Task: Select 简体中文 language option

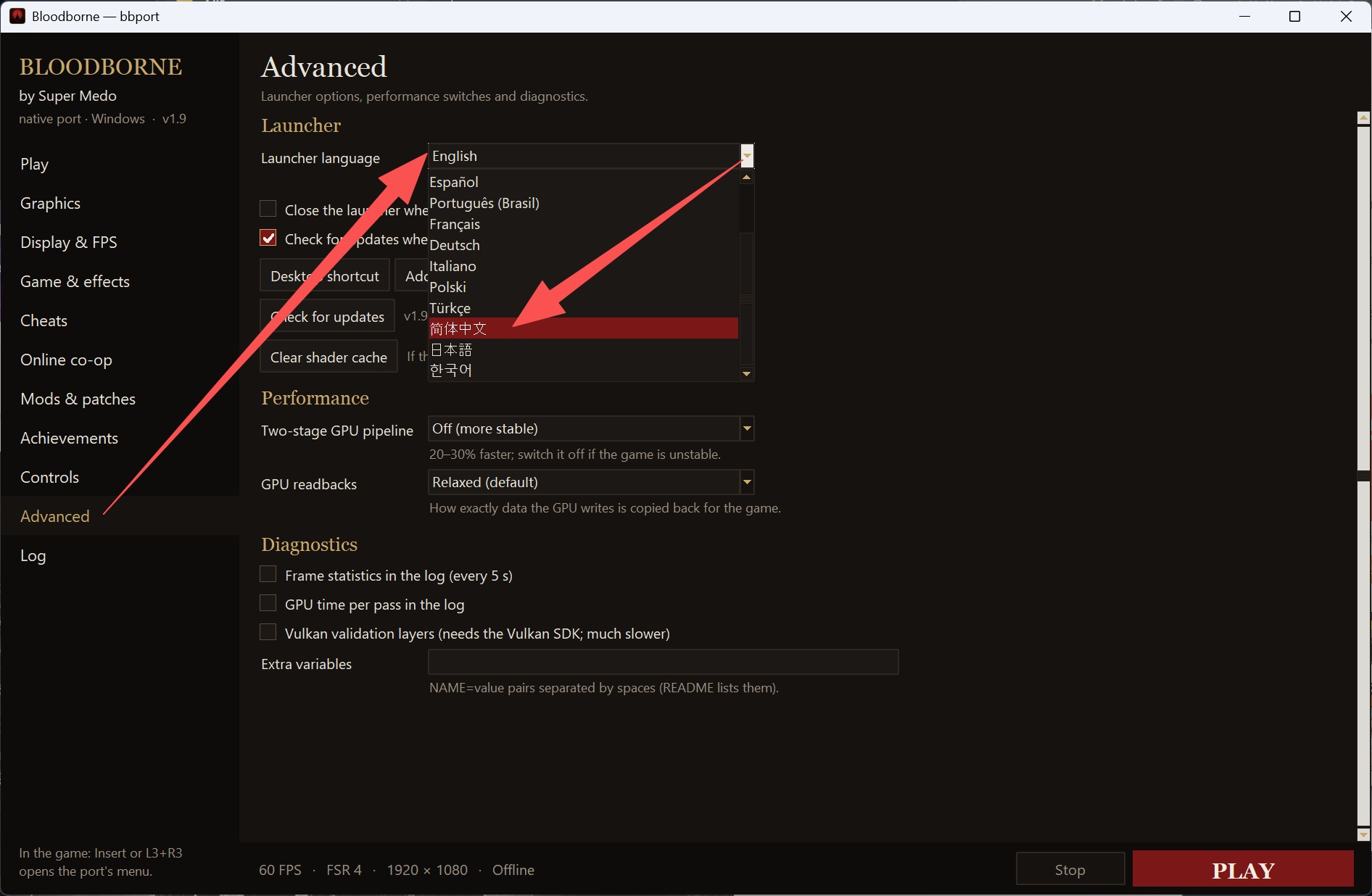Action: point(584,328)
